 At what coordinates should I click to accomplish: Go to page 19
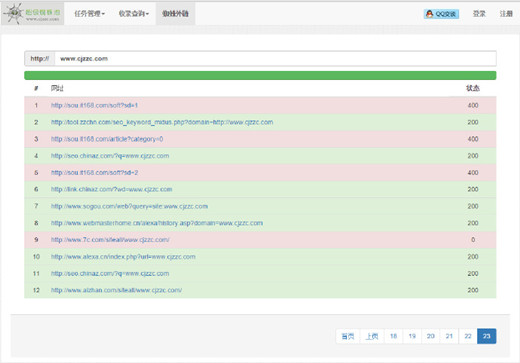412,336
